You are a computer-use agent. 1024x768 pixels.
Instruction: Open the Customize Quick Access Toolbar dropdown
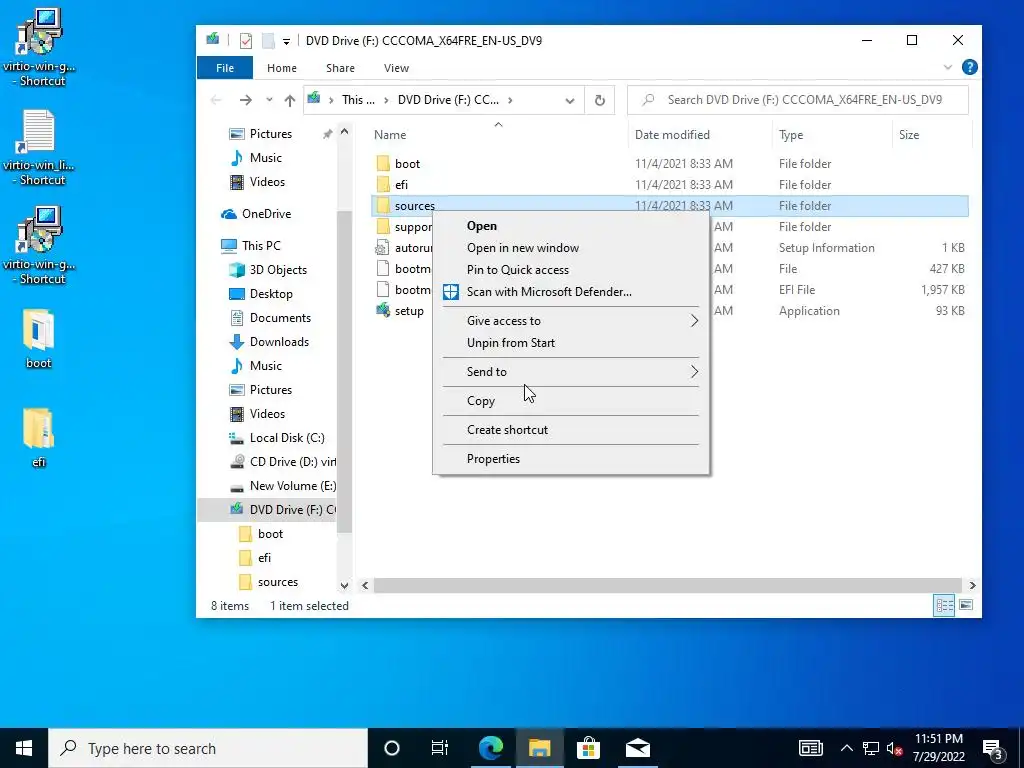(x=286, y=41)
